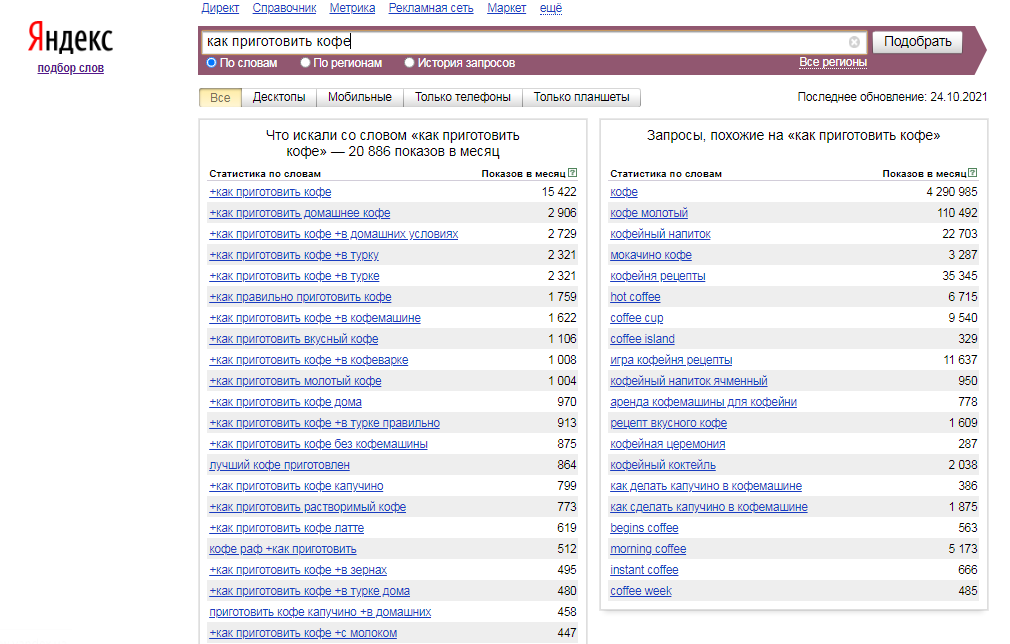The height and width of the screenshot is (644, 1010).
Task: Open the 'Директ' top menu link
Action: [220, 8]
